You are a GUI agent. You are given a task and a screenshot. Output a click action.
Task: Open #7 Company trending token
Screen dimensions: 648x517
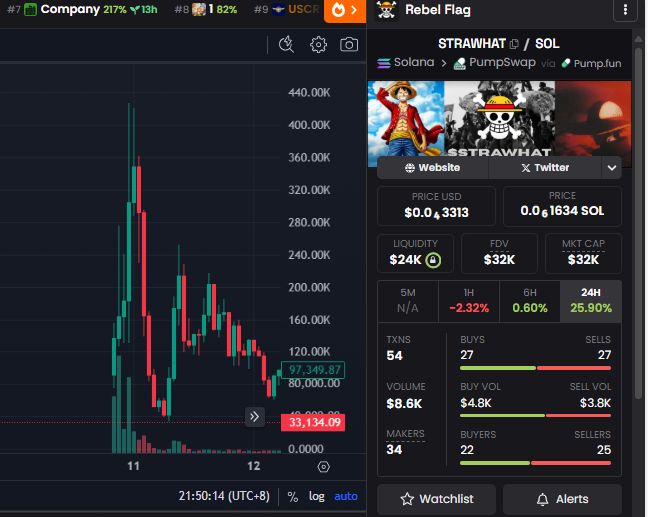pos(82,10)
